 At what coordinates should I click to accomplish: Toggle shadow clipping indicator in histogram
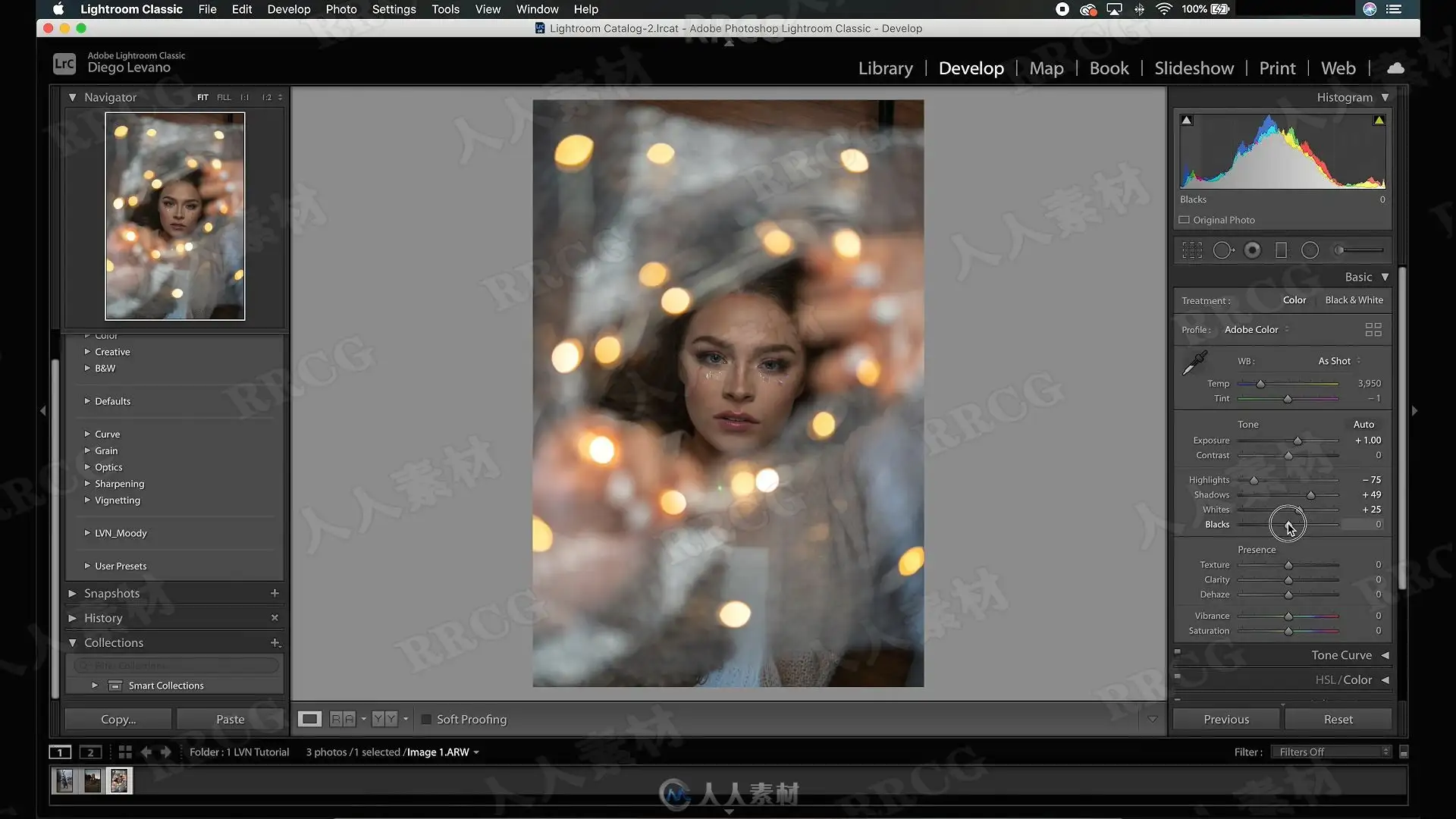1187,121
